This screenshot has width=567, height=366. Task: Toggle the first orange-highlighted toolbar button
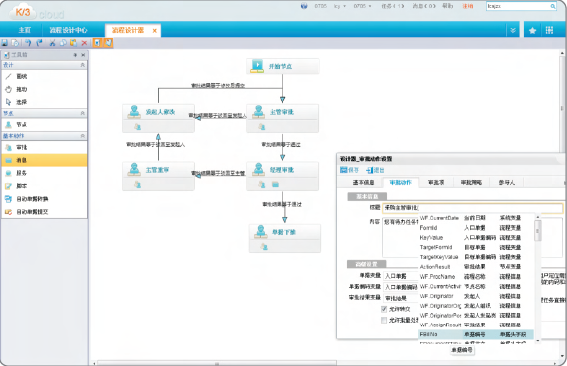click(97, 43)
